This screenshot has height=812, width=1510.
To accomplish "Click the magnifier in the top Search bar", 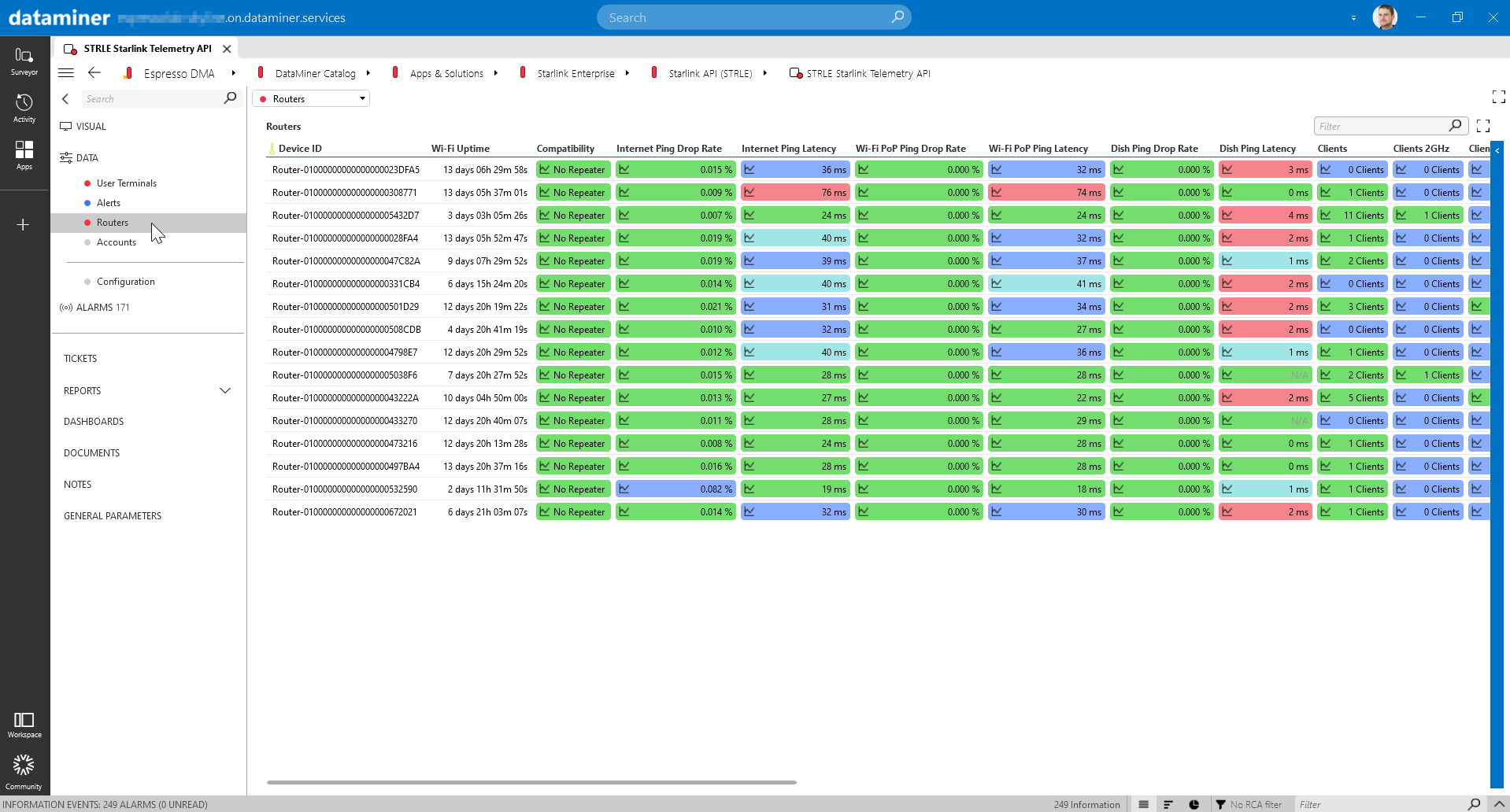I will click(x=897, y=17).
